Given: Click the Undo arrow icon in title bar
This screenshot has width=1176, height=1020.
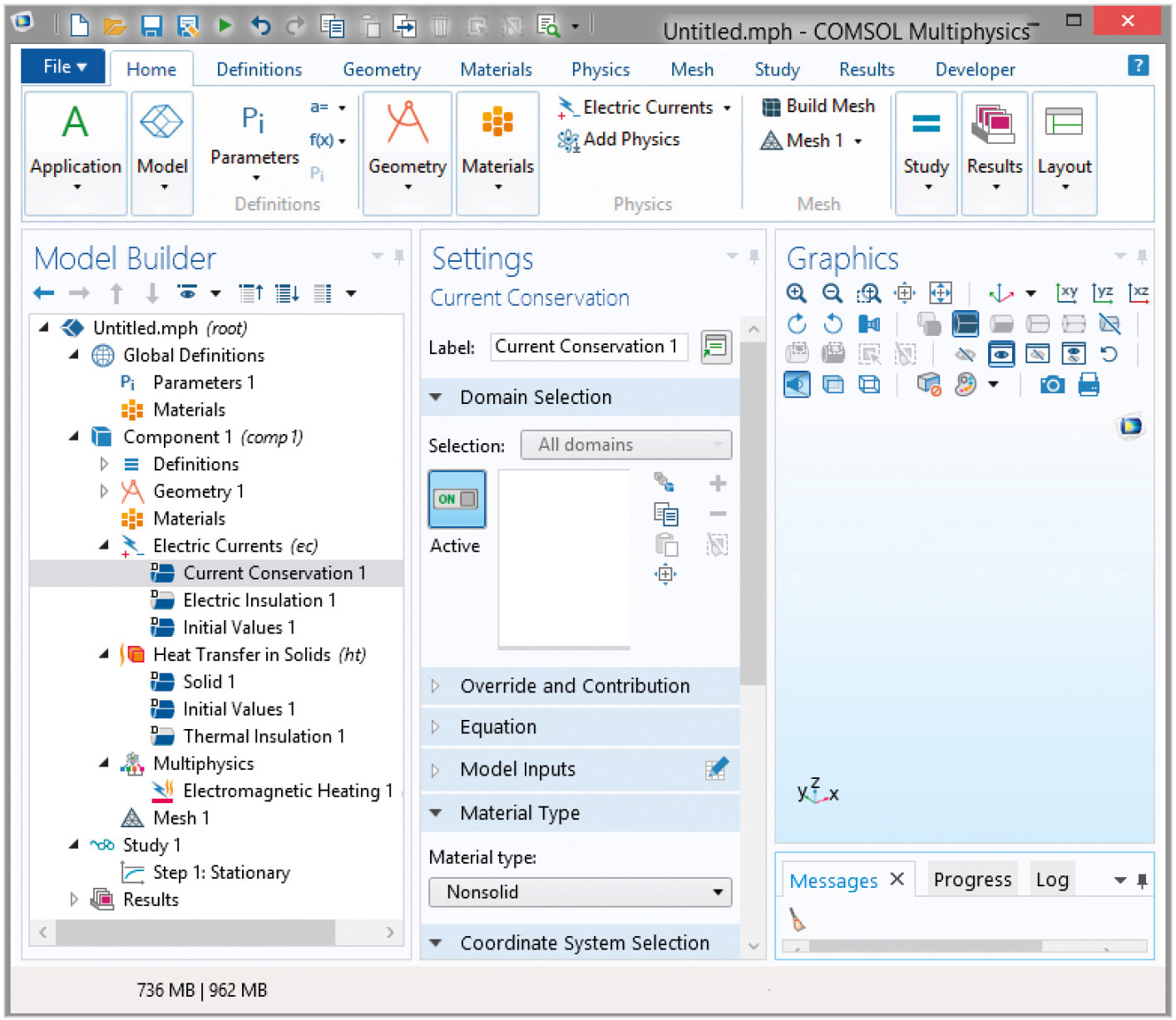Looking at the screenshot, I should [x=260, y=26].
